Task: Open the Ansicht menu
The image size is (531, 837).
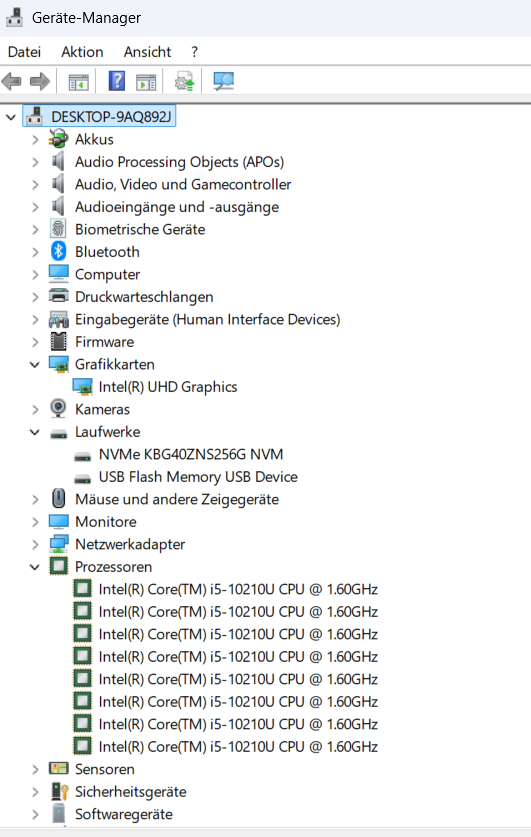Action: pyautogui.click(x=147, y=52)
